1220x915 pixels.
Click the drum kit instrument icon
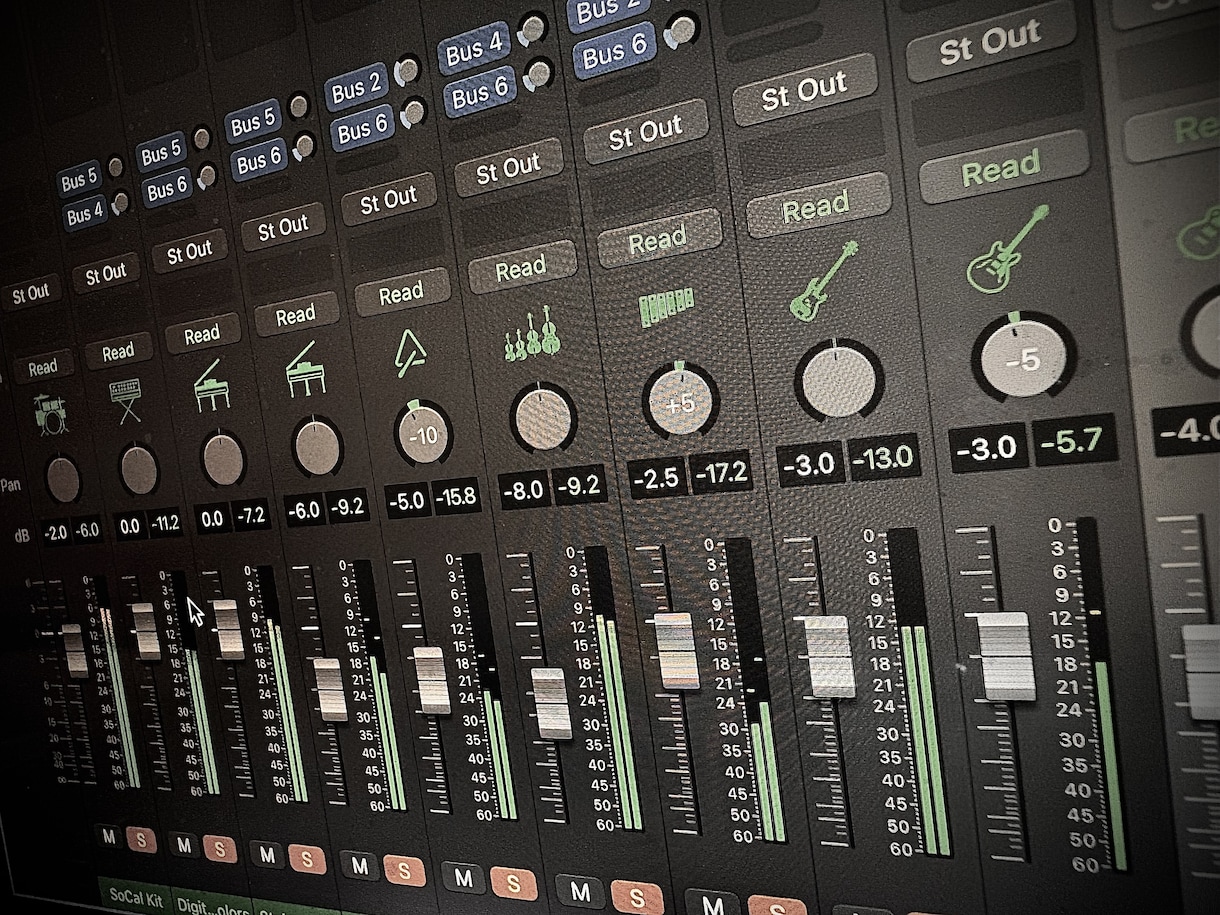point(52,414)
